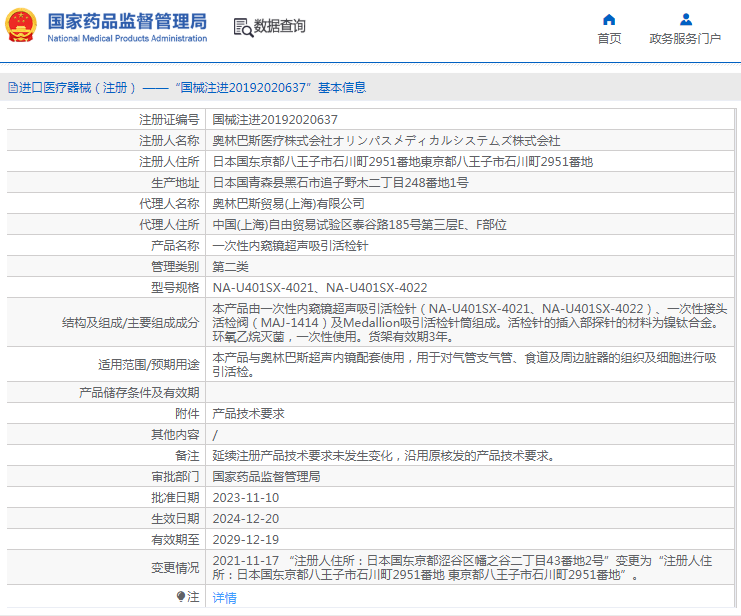This screenshot has width=741, height=616.
Task: Click the 型号规格 row label
Action: click(x=175, y=287)
